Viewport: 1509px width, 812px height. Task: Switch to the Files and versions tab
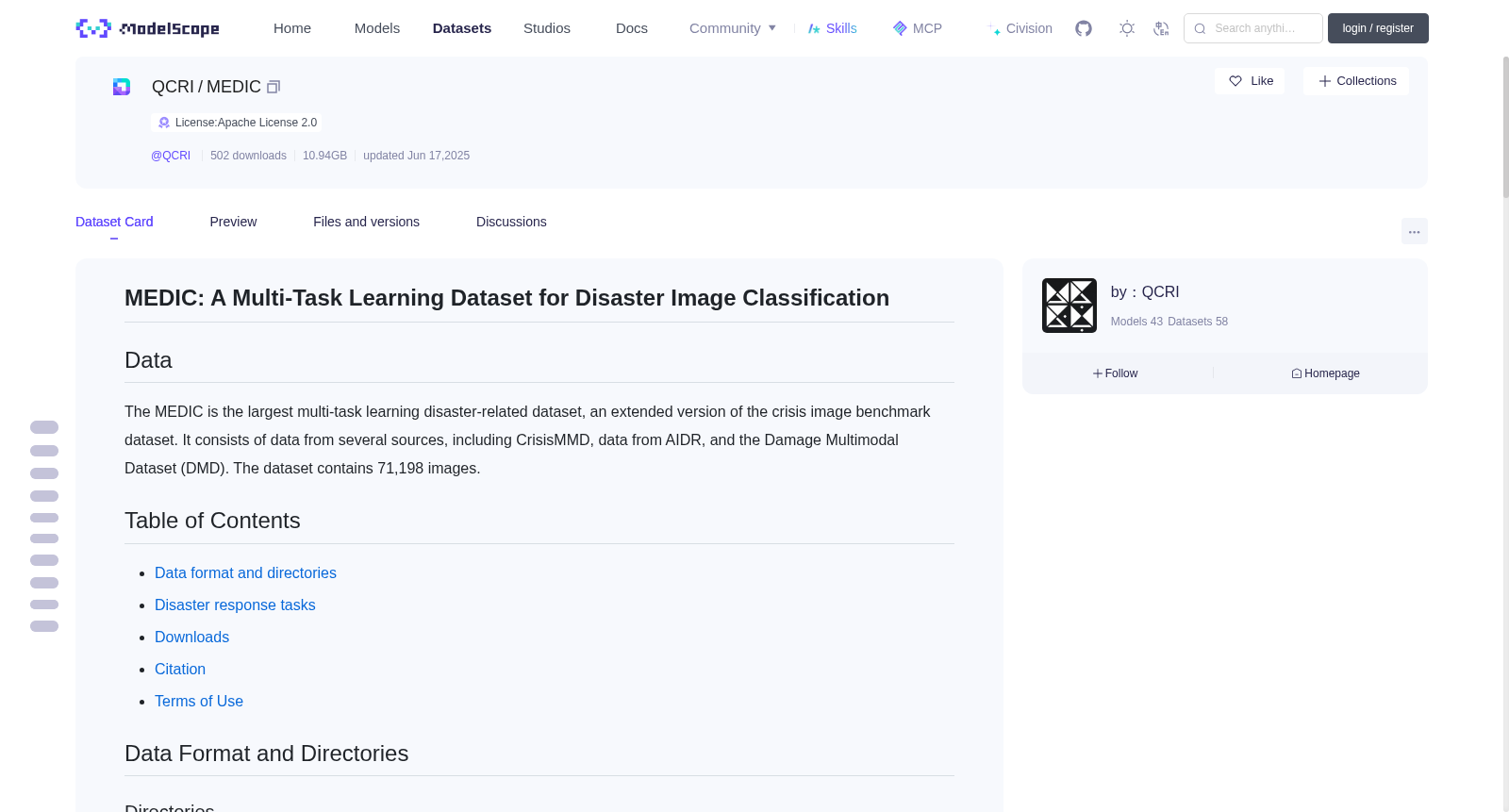(366, 222)
